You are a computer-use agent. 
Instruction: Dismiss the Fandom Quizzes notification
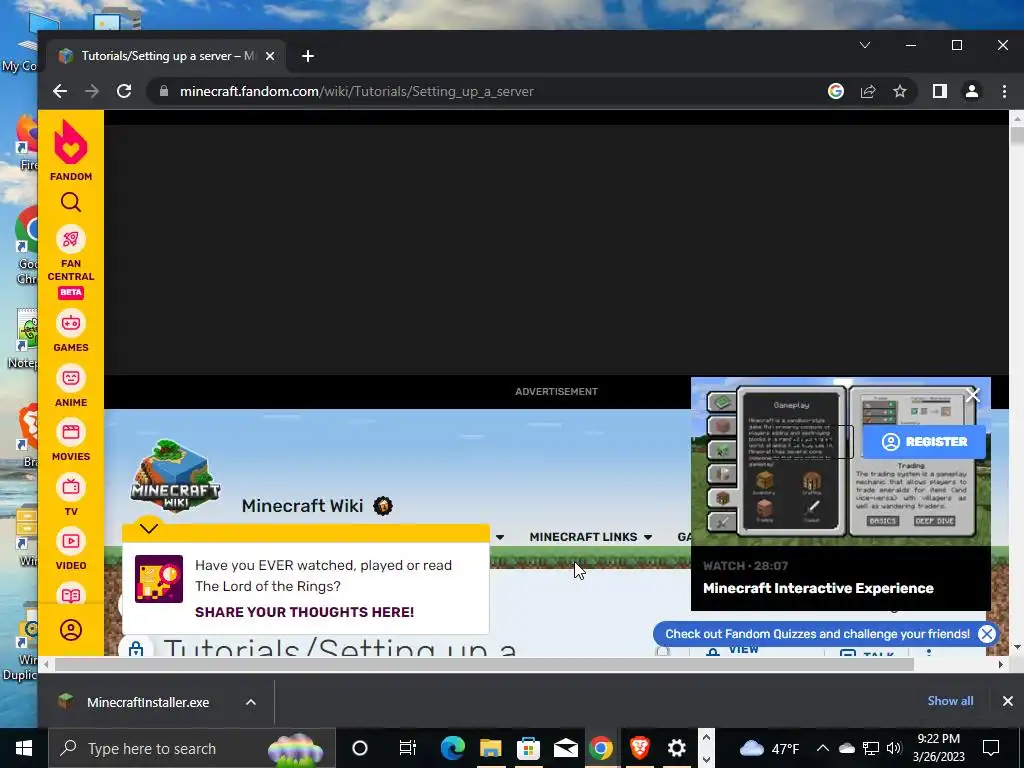point(987,633)
